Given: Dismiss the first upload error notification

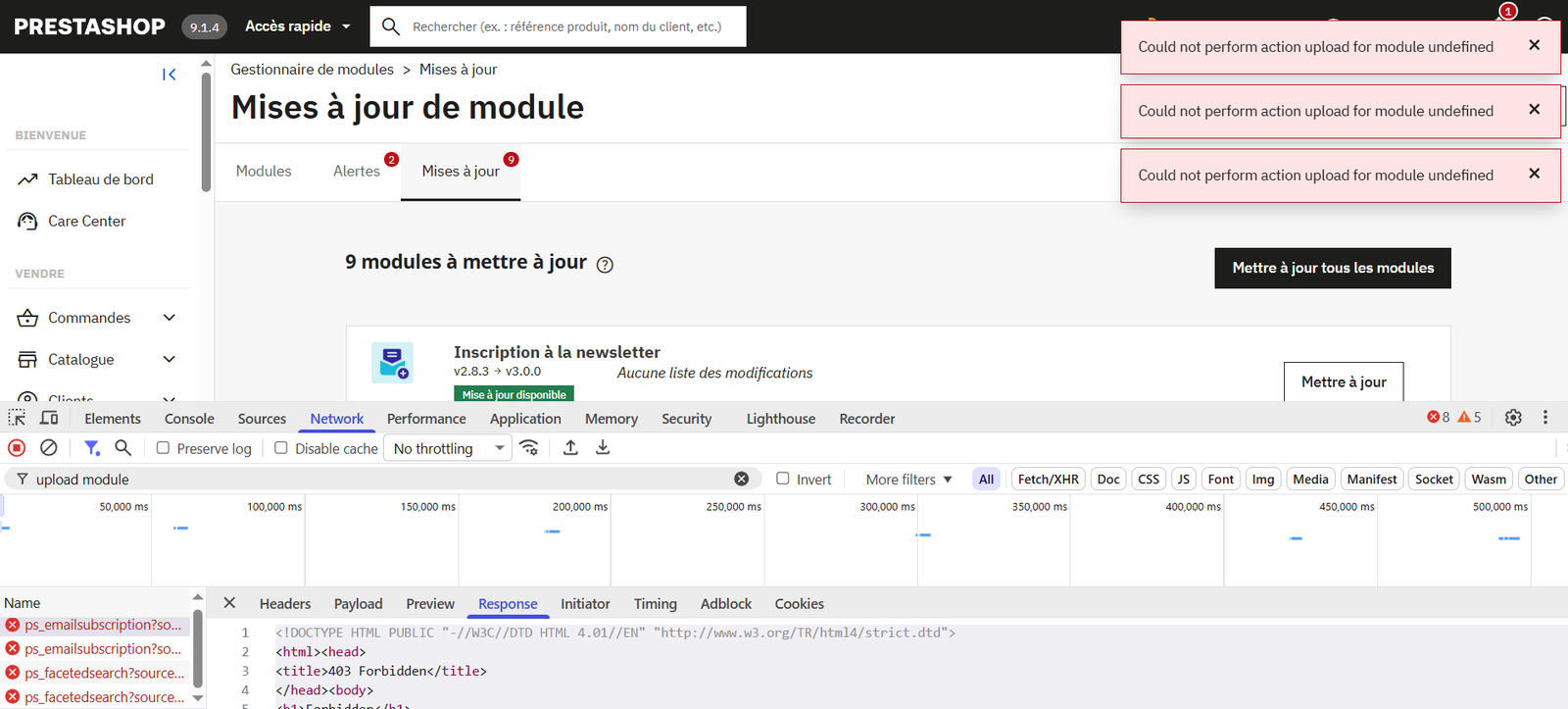Looking at the screenshot, I should tap(1535, 45).
